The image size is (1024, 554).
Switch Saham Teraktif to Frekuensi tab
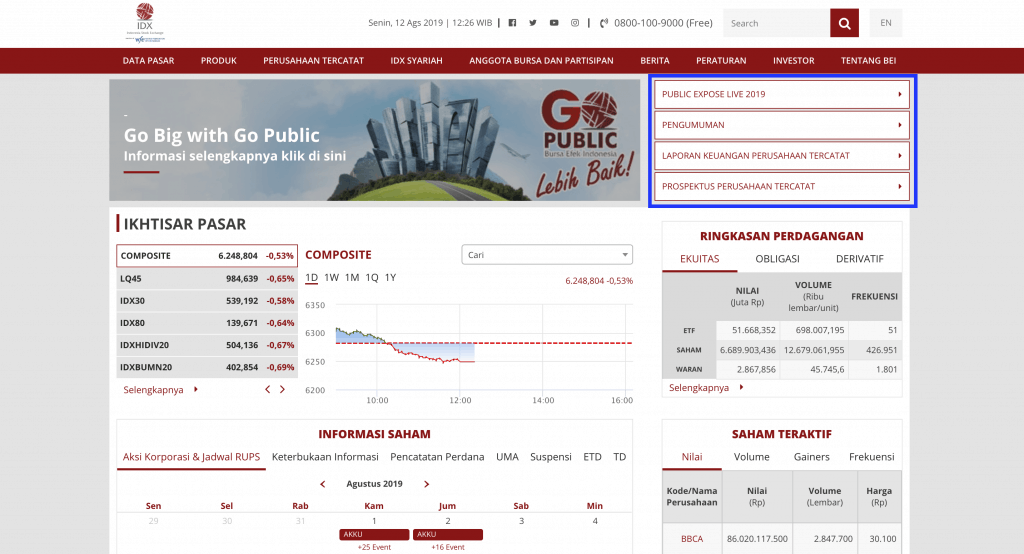[872, 457]
